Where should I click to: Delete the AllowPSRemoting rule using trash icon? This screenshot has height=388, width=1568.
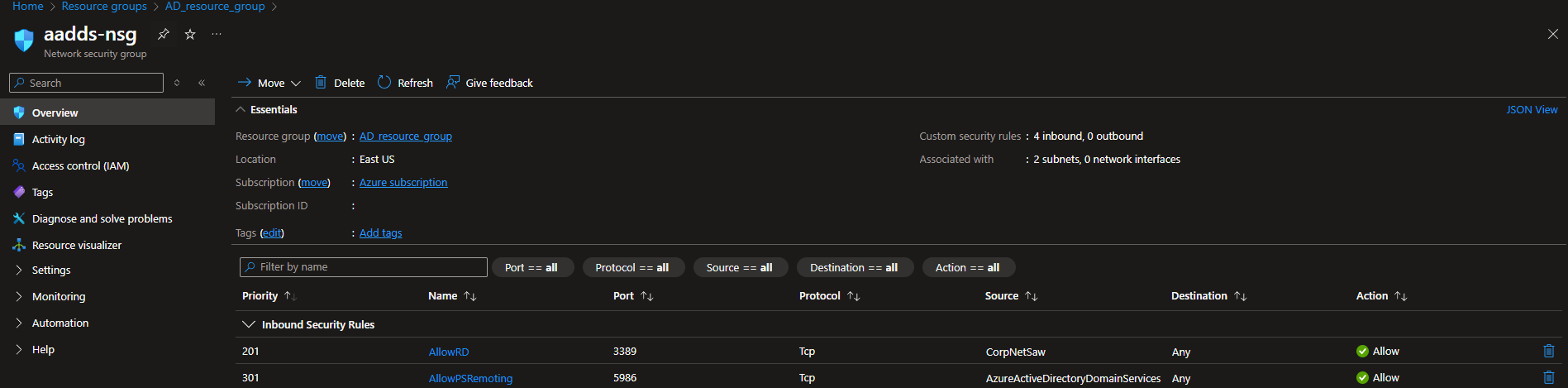click(1548, 377)
